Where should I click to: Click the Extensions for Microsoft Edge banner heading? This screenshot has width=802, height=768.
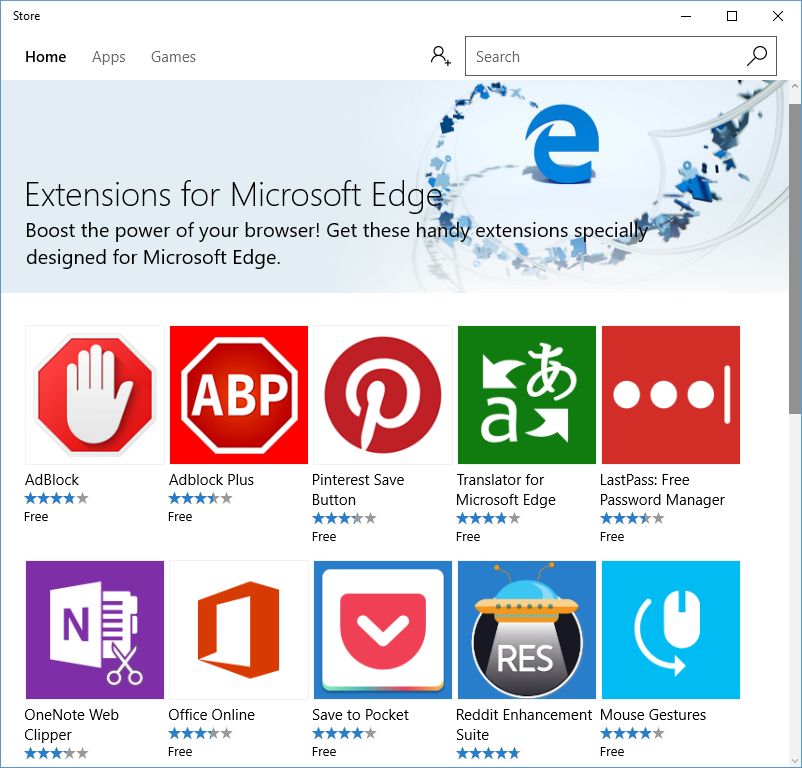pos(234,195)
